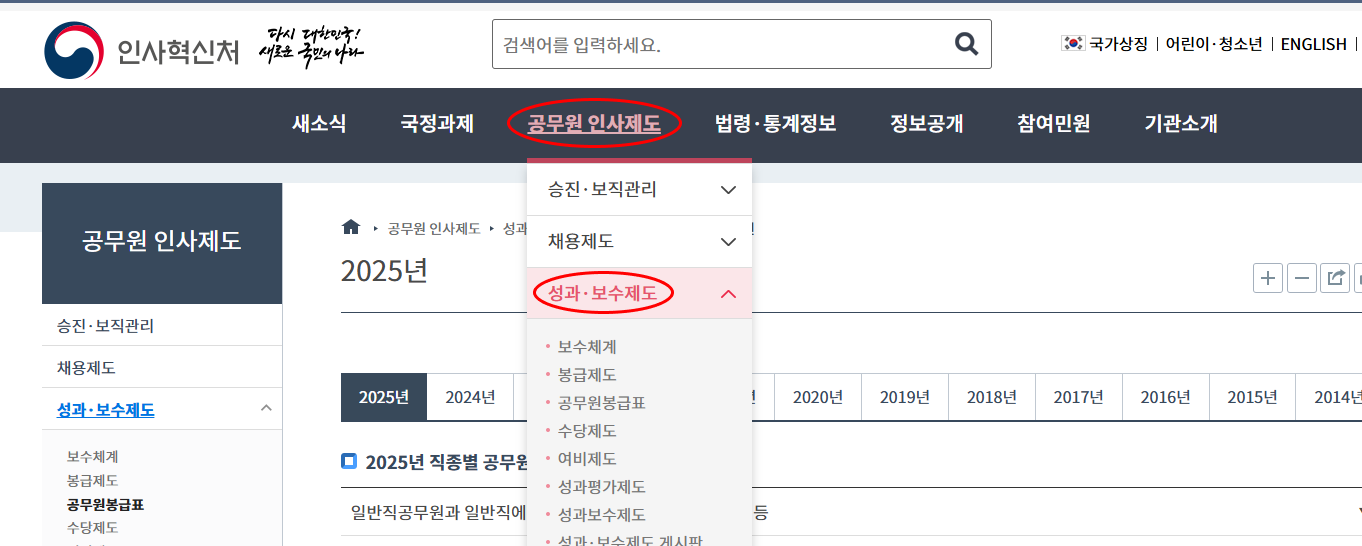
Task: Open 성과보수제도 in the dropdown submenu
Action: pos(602,515)
